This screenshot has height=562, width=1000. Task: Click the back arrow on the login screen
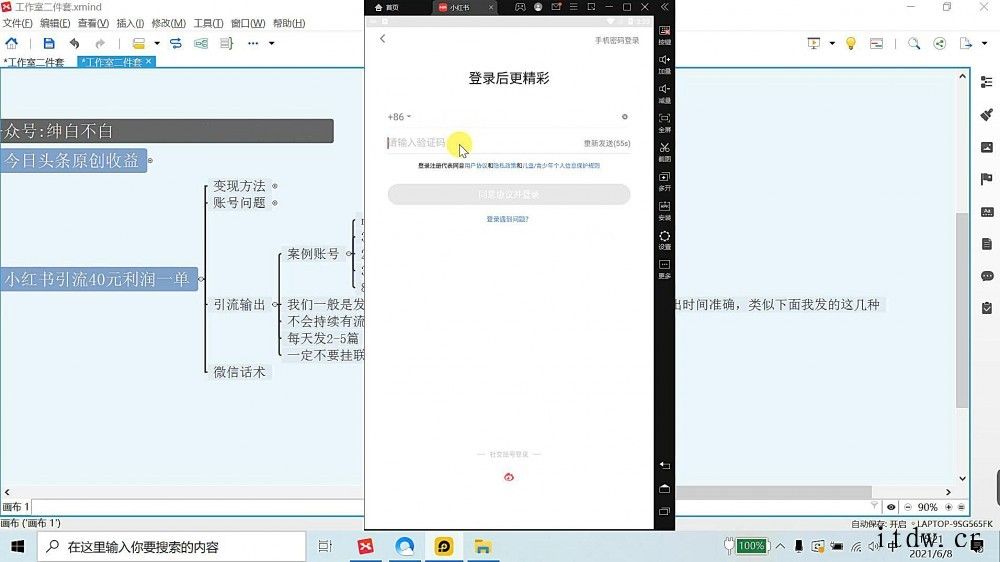[x=383, y=39]
